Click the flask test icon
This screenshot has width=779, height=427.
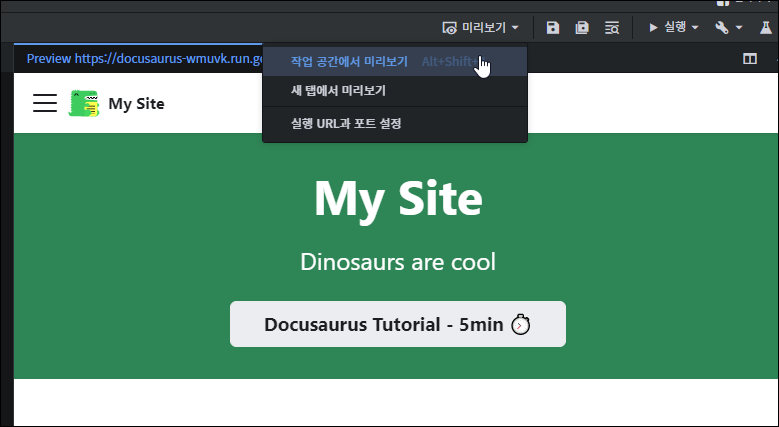766,28
